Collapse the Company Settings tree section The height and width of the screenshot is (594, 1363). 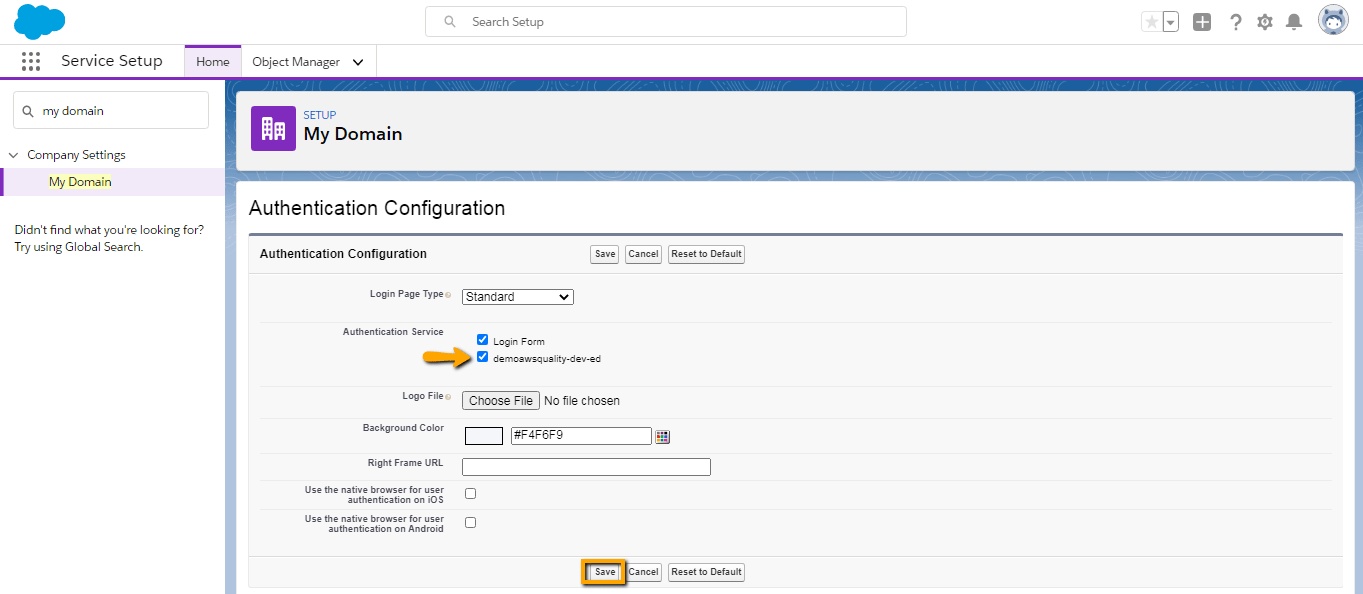tap(14, 155)
